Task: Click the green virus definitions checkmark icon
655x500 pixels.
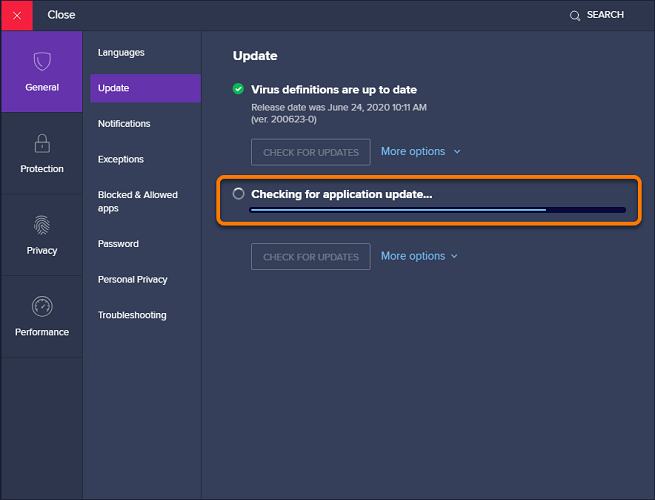Action: coord(238,89)
